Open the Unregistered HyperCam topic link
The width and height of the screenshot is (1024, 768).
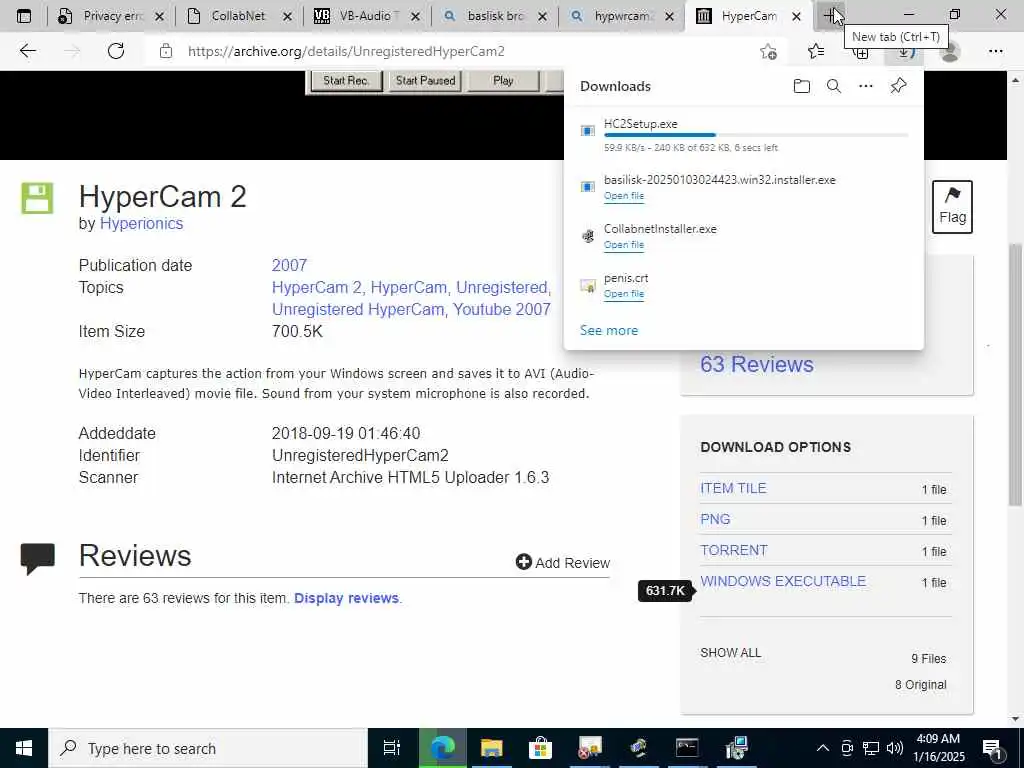[360, 310]
